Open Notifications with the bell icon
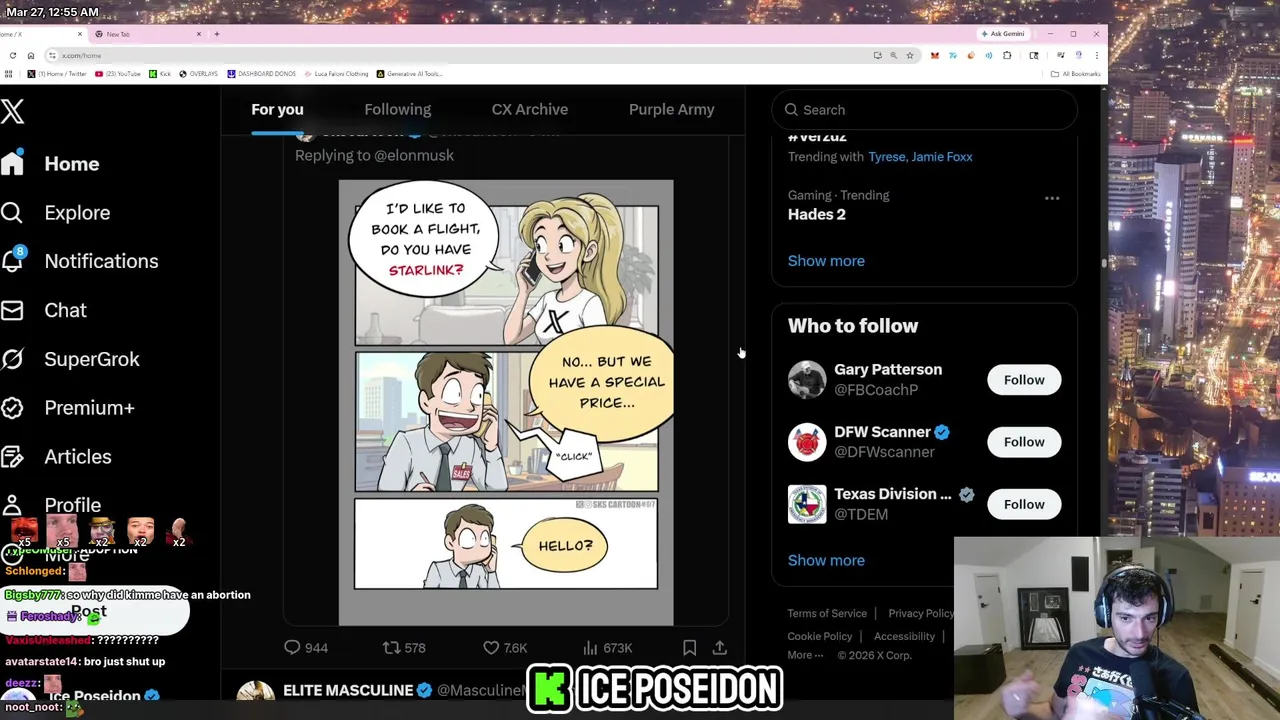 [79, 261]
